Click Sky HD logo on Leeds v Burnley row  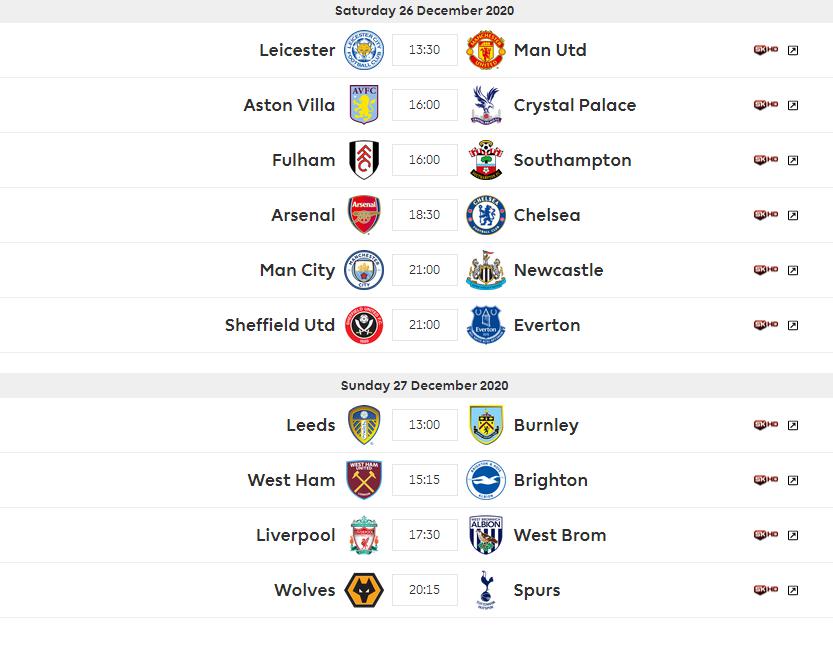(x=766, y=425)
